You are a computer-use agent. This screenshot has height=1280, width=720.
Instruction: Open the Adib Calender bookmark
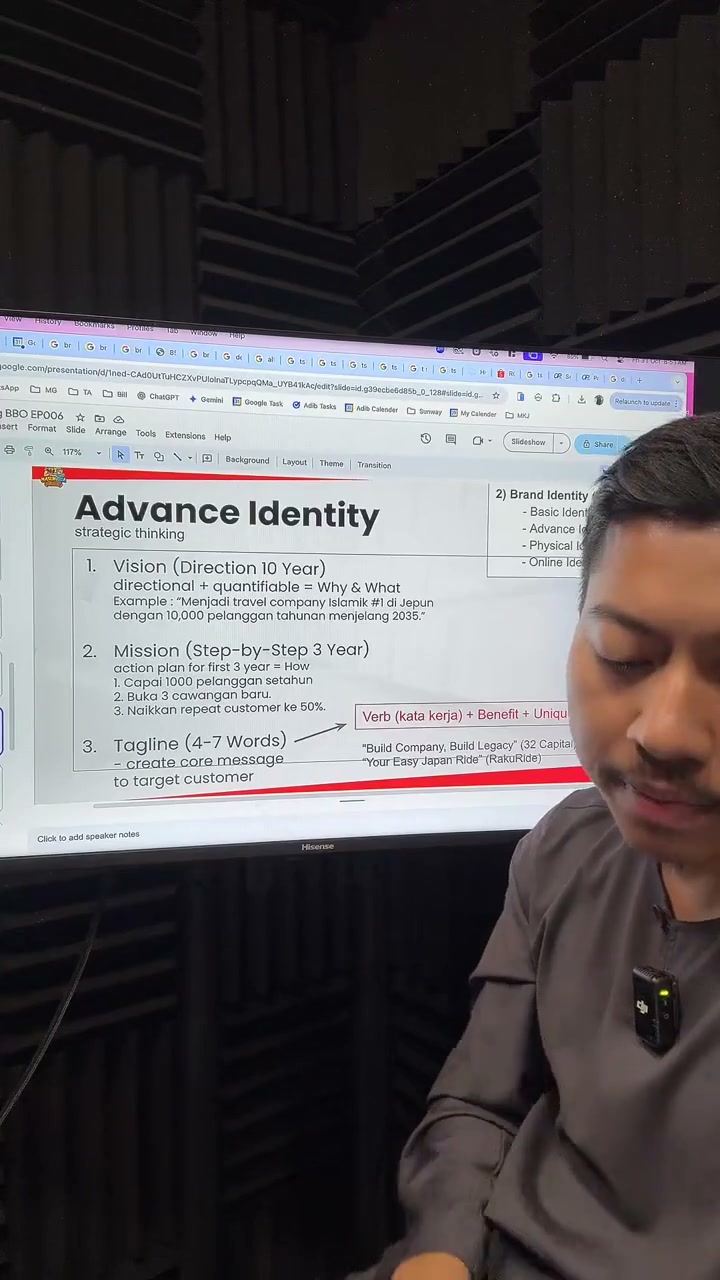click(371, 408)
